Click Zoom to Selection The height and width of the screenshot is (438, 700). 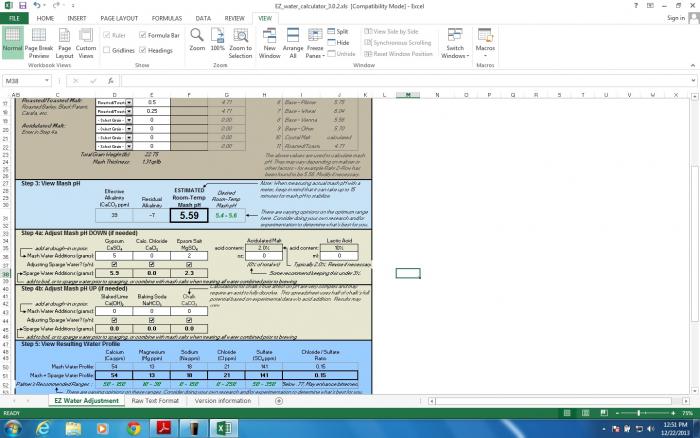click(241, 42)
